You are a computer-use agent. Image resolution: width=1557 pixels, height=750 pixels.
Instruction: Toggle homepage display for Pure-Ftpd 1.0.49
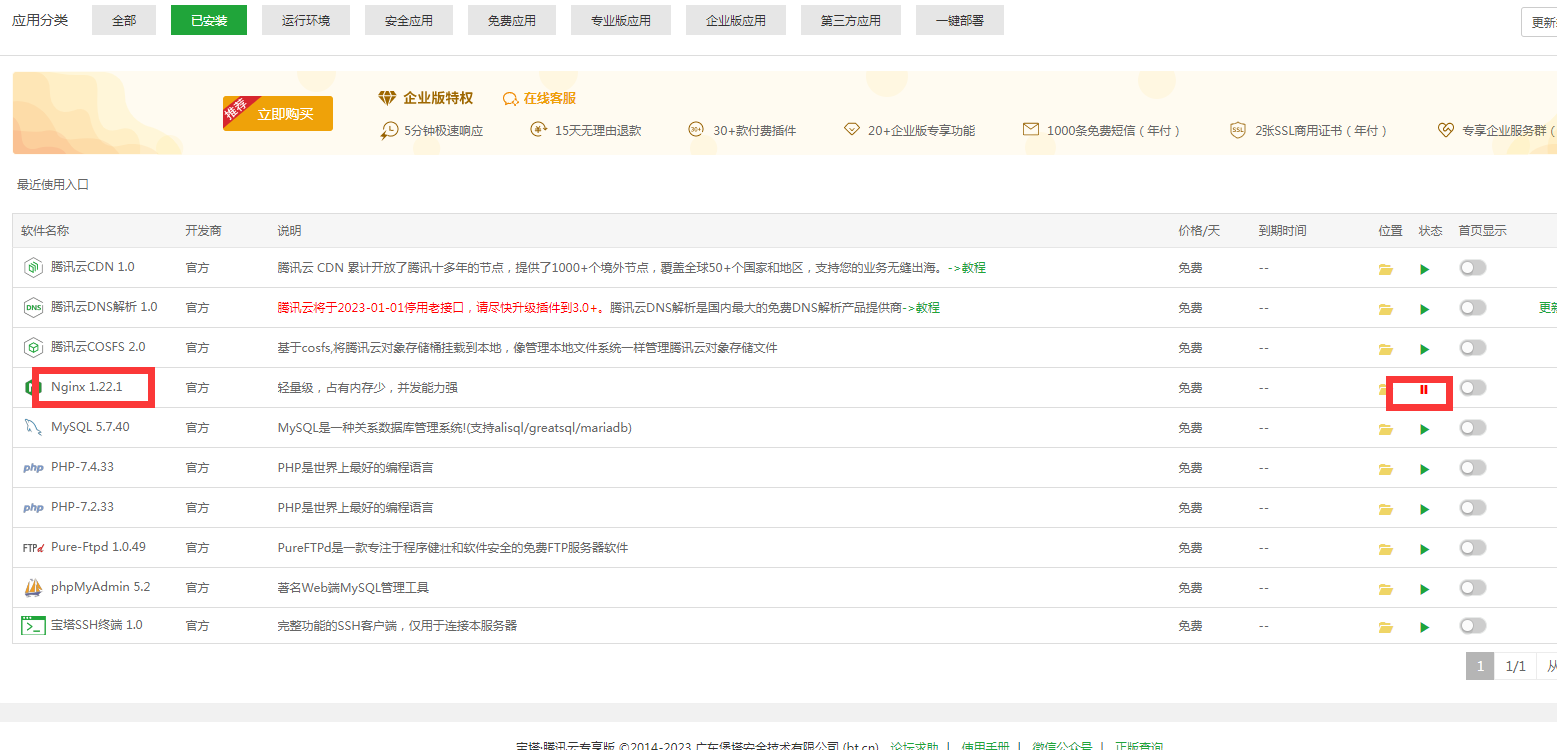(1472, 547)
